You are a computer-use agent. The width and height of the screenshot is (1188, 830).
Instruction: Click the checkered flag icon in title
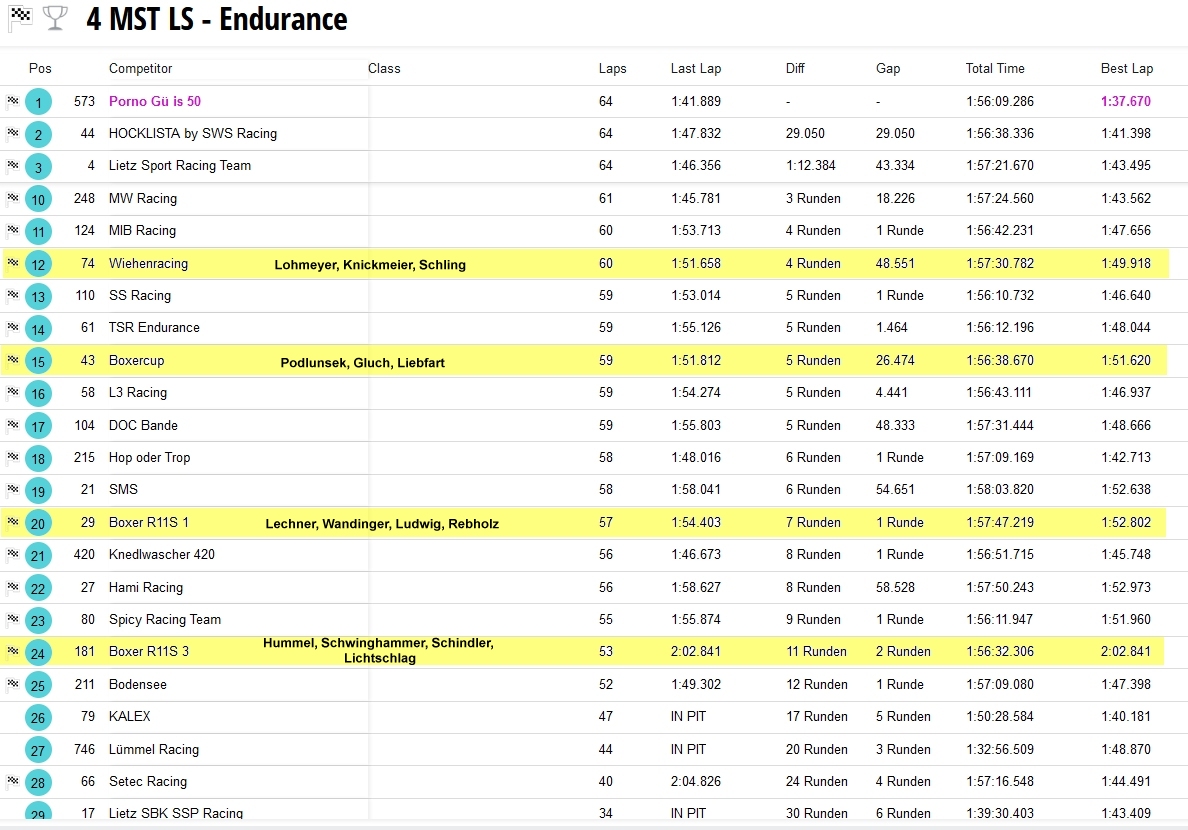[x=20, y=18]
